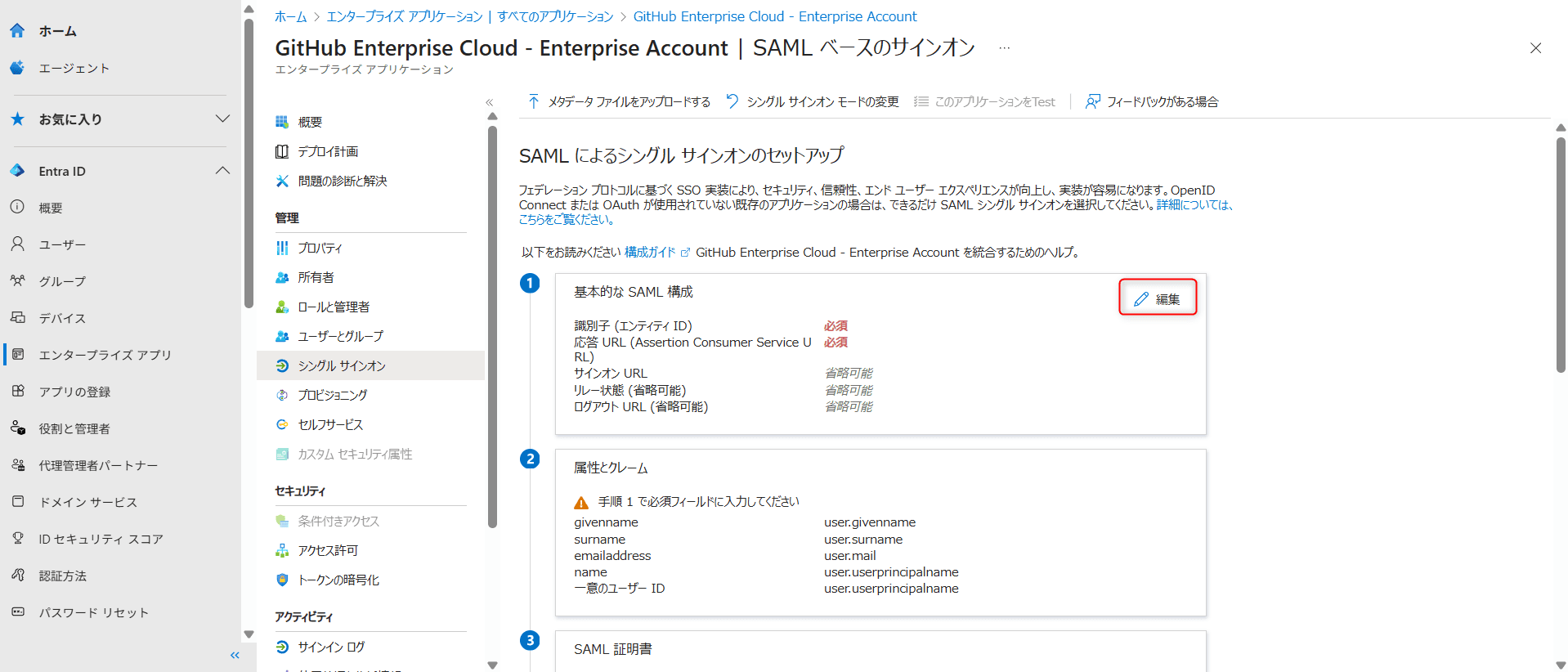
Task: Close the SAML sign-on blade
Action: click(1536, 48)
